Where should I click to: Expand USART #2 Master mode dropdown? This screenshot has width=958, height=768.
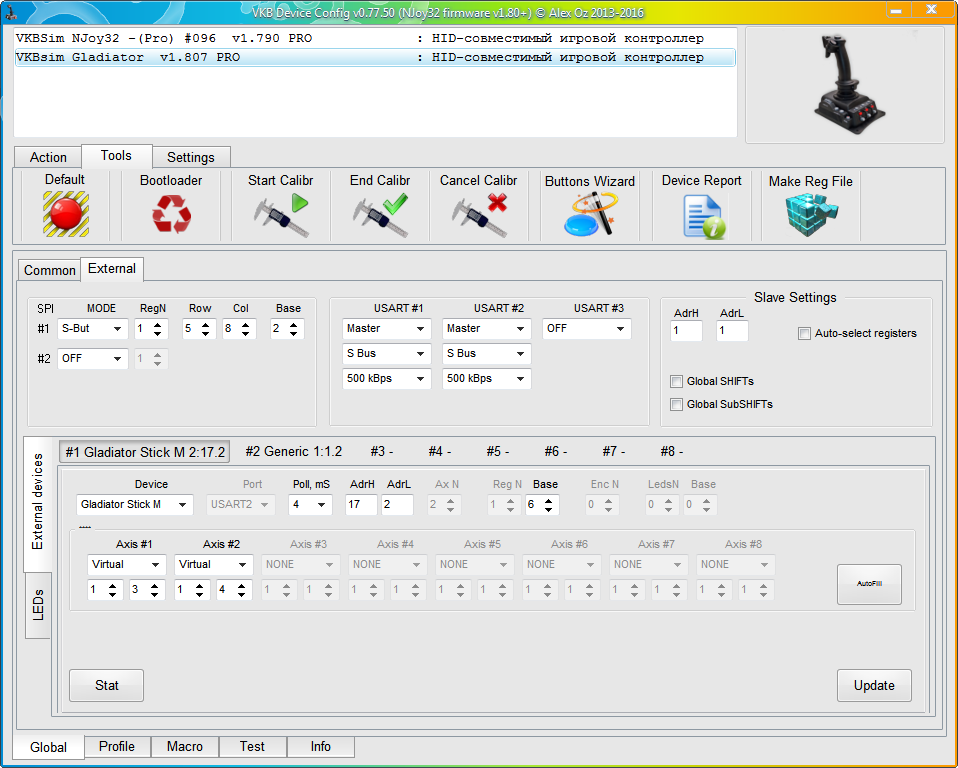[x=486, y=329]
